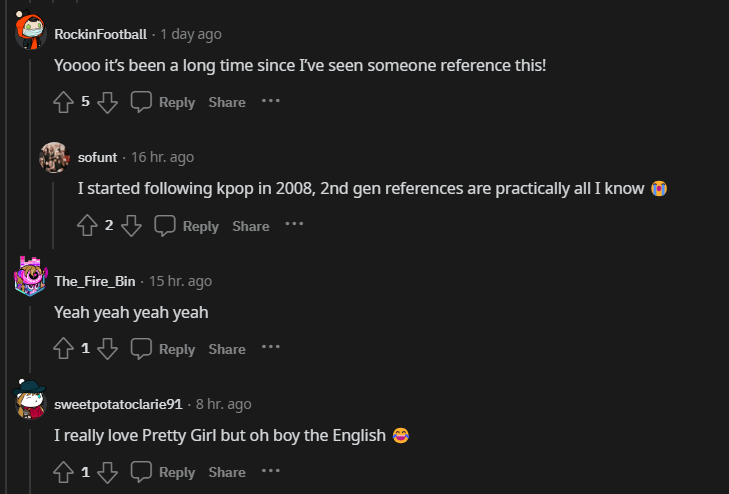729x494 pixels.
Task: Upvote sofunt's reply comment
Action: [88, 226]
